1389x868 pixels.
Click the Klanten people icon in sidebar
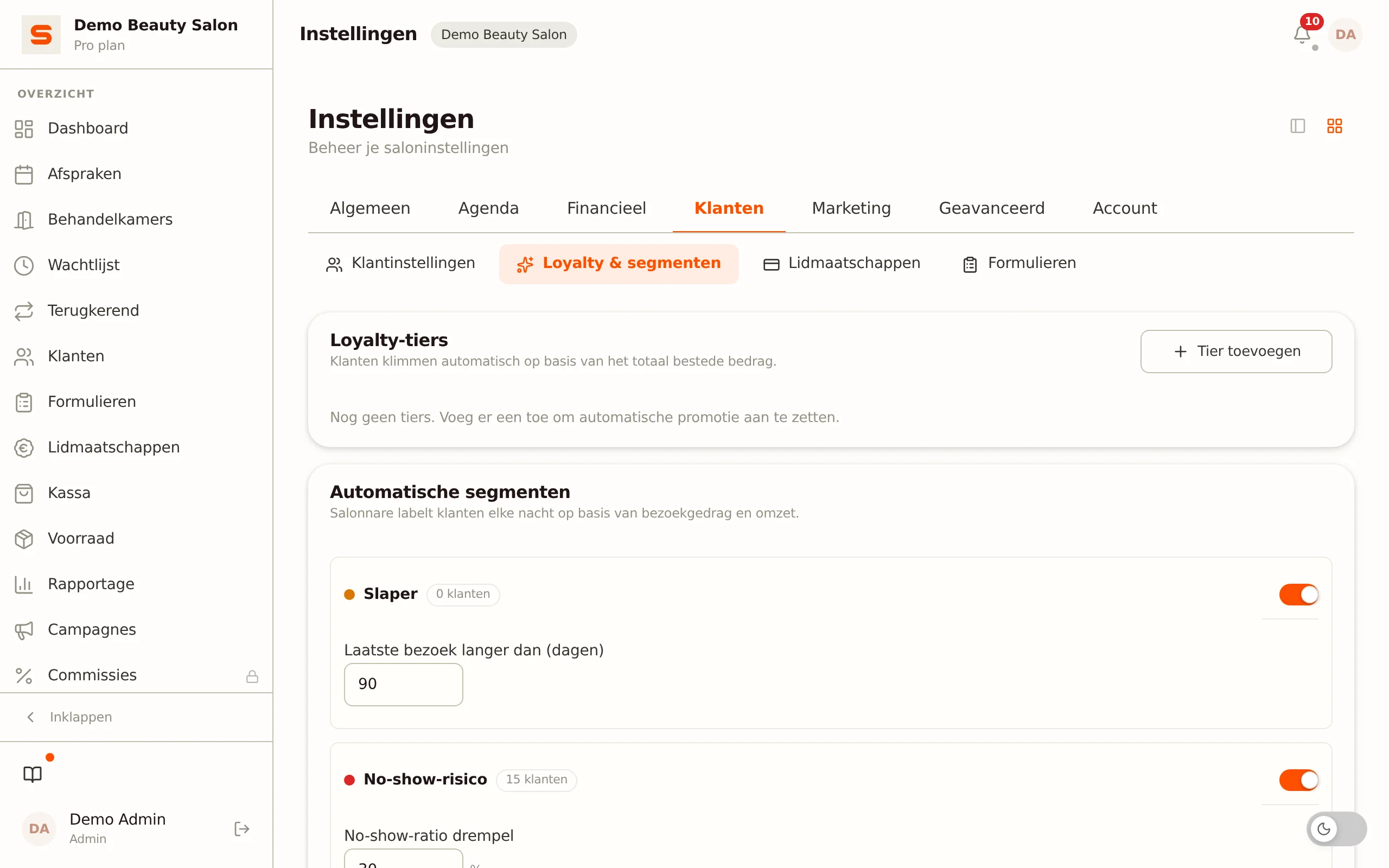click(x=23, y=356)
